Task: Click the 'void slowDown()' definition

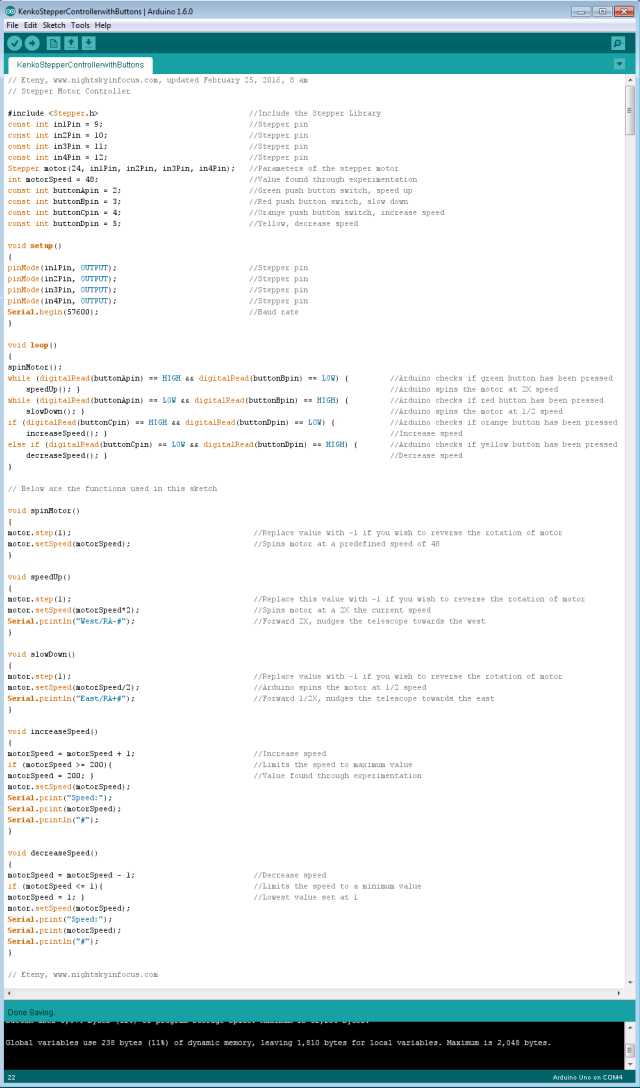Action: 41,654
